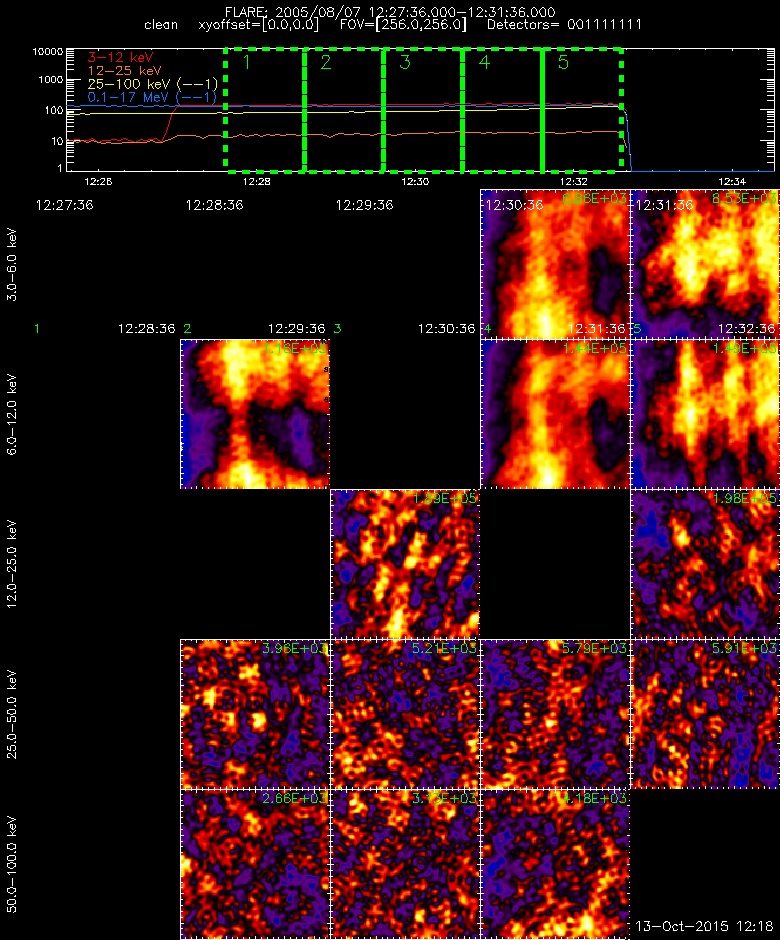
Task: Click the 12:32:36 end time label
Action: click(746, 329)
